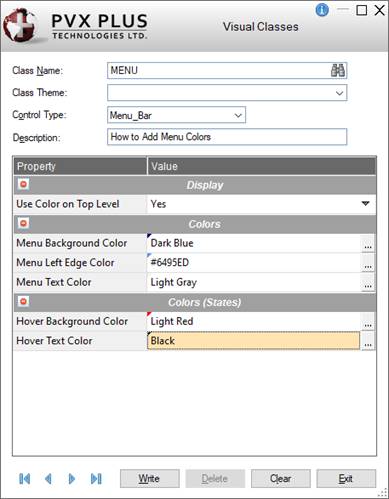The width and height of the screenshot is (389, 499).
Task: Go to next record arrow
Action: [x=71, y=479]
